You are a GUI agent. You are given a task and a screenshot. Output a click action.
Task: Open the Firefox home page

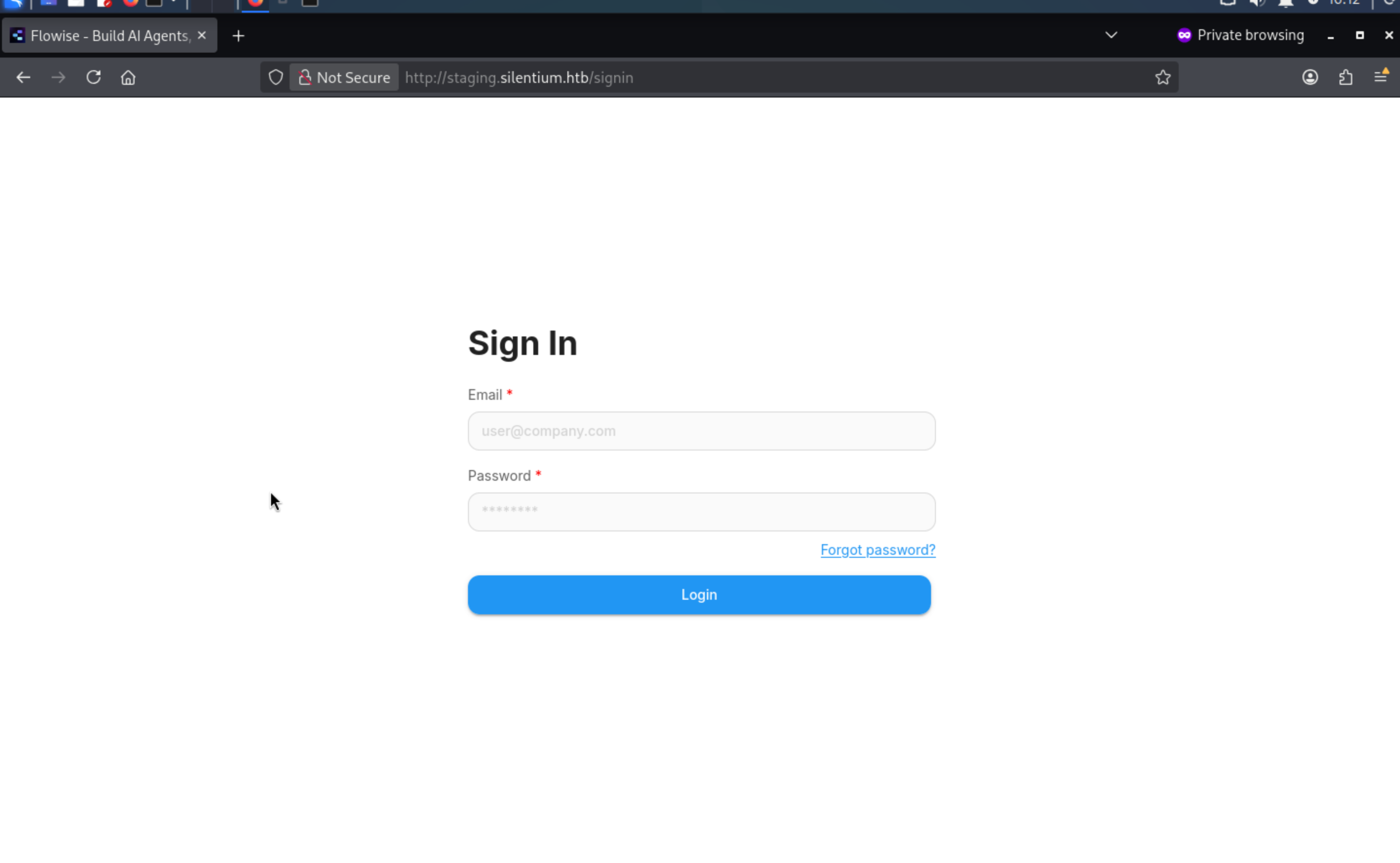coord(128,78)
